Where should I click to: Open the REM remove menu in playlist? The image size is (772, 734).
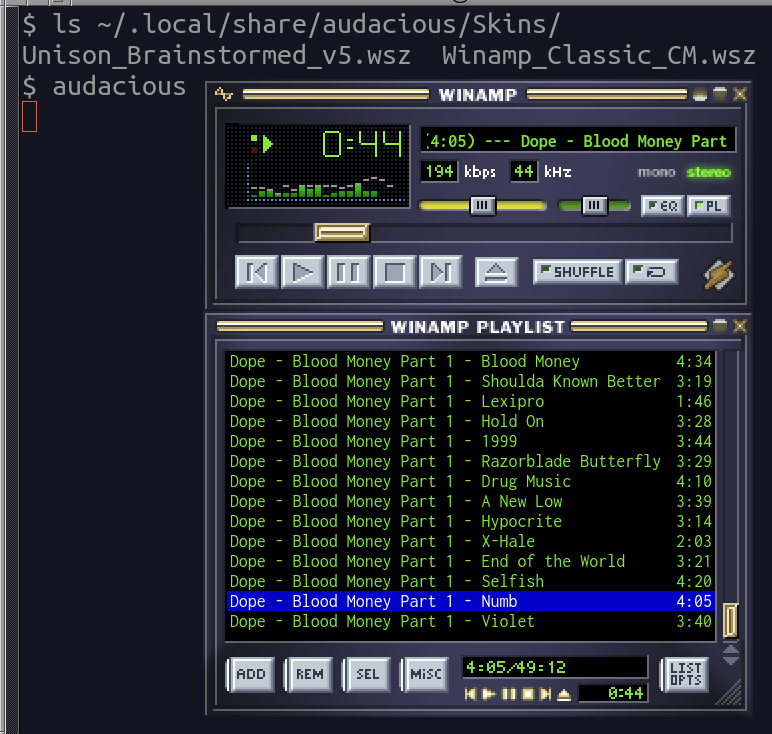[x=309, y=675]
